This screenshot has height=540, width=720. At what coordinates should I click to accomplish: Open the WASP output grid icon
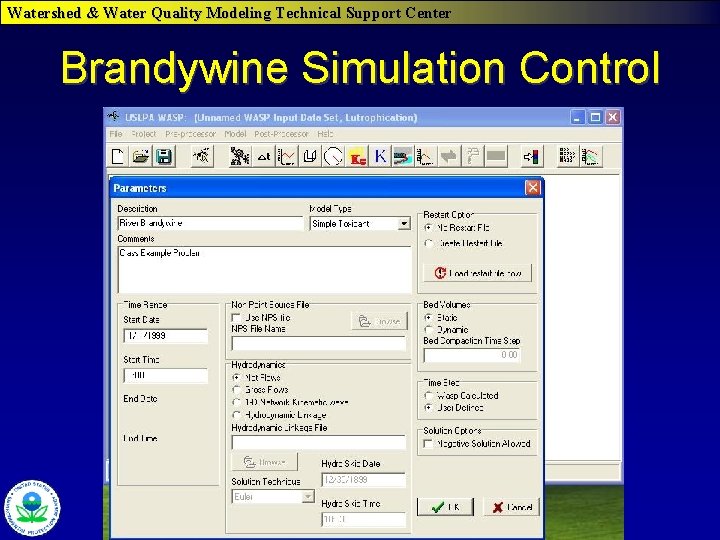click(568, 157)
